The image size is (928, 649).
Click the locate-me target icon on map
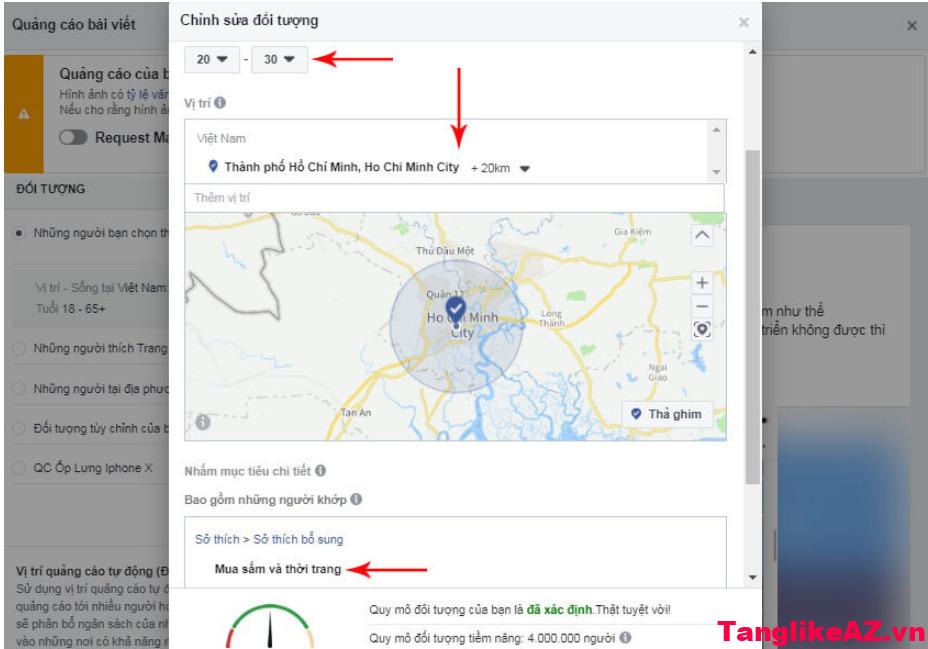tap(702, 330)
